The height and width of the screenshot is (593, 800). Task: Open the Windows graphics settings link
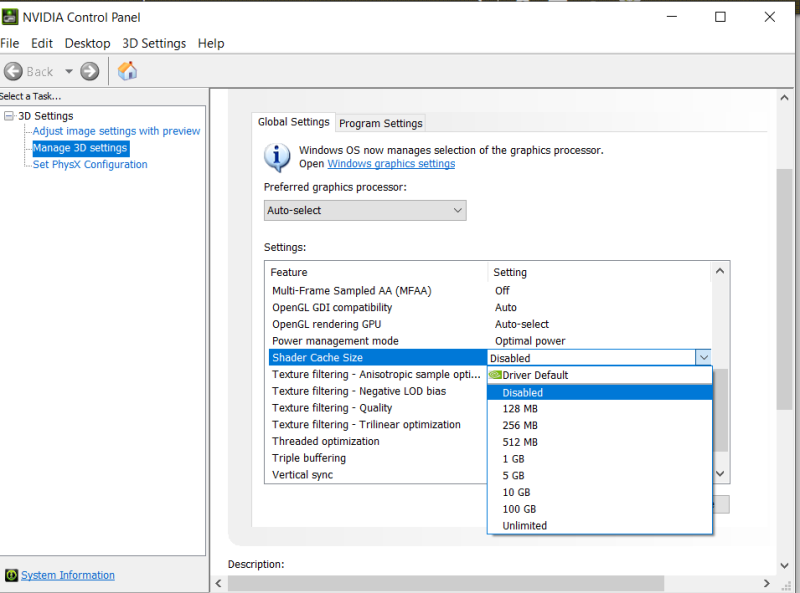[x=391, y=164]
